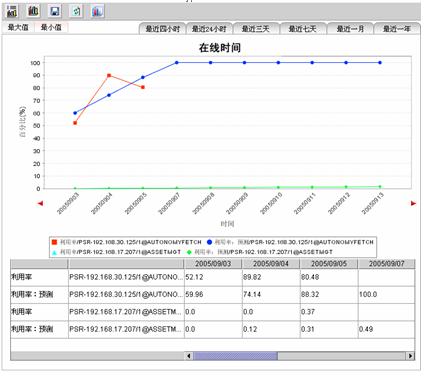The image size is (424, 378).
Task: Open the 最近24小时 tab
Action: click(x=209, y=29)
